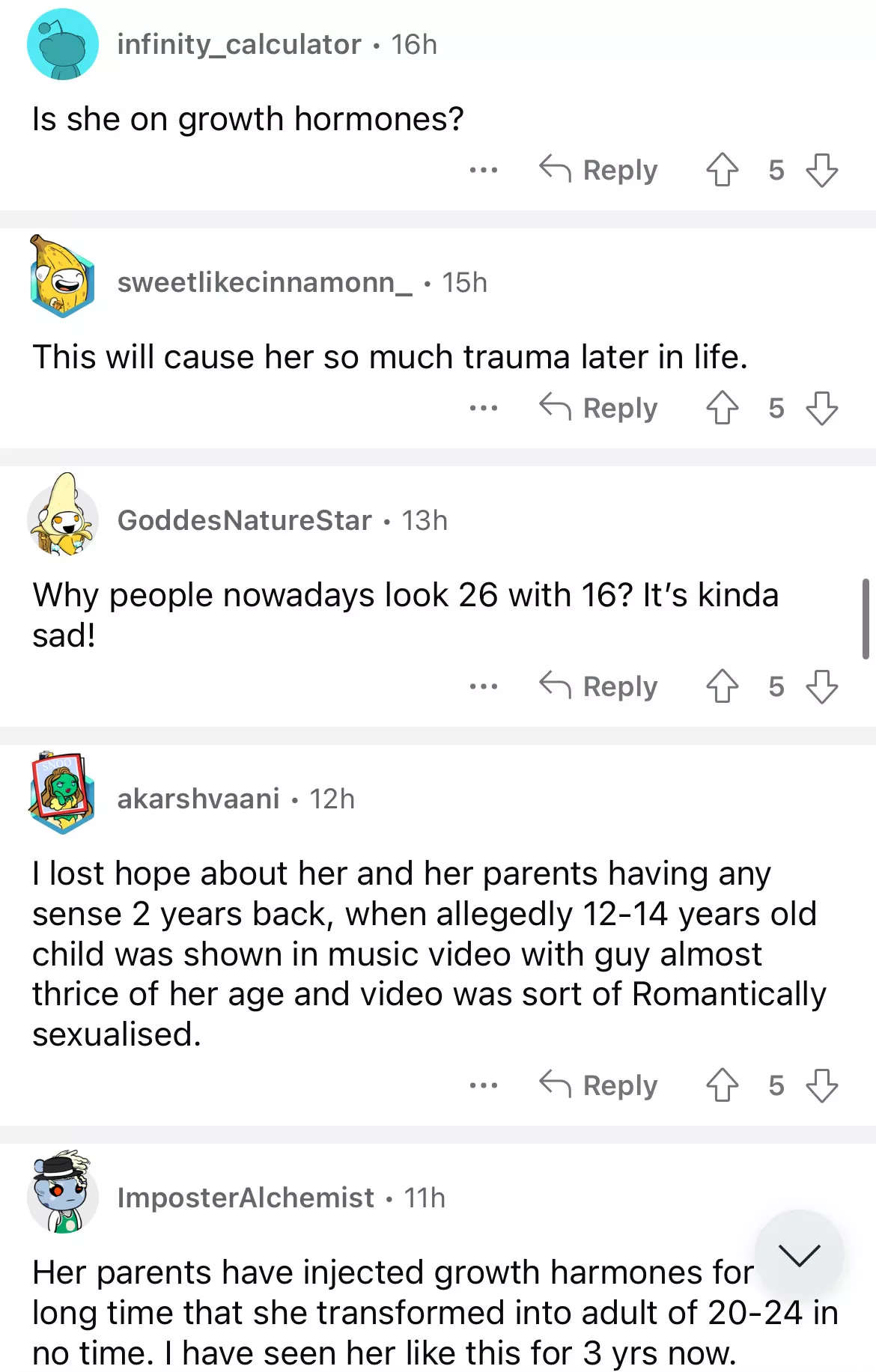Upvote infinity_calculator's growth hormones comment
This screenshot has width=876, height=1372.
(x=722, y=170)
